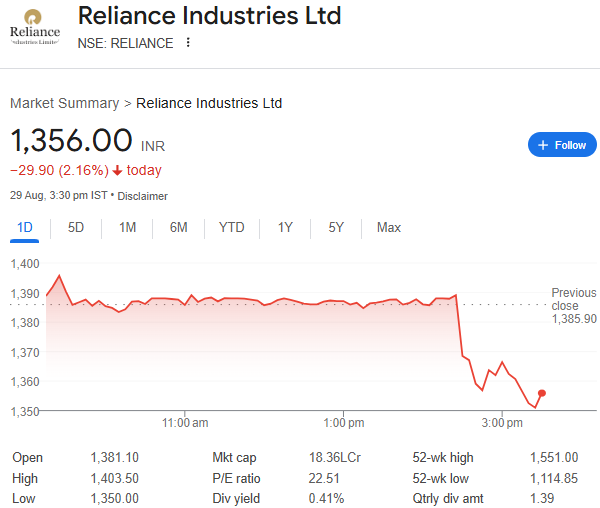Open the Disclaimer link
Screen dimensions: 600x508
[x=143, y=196]
